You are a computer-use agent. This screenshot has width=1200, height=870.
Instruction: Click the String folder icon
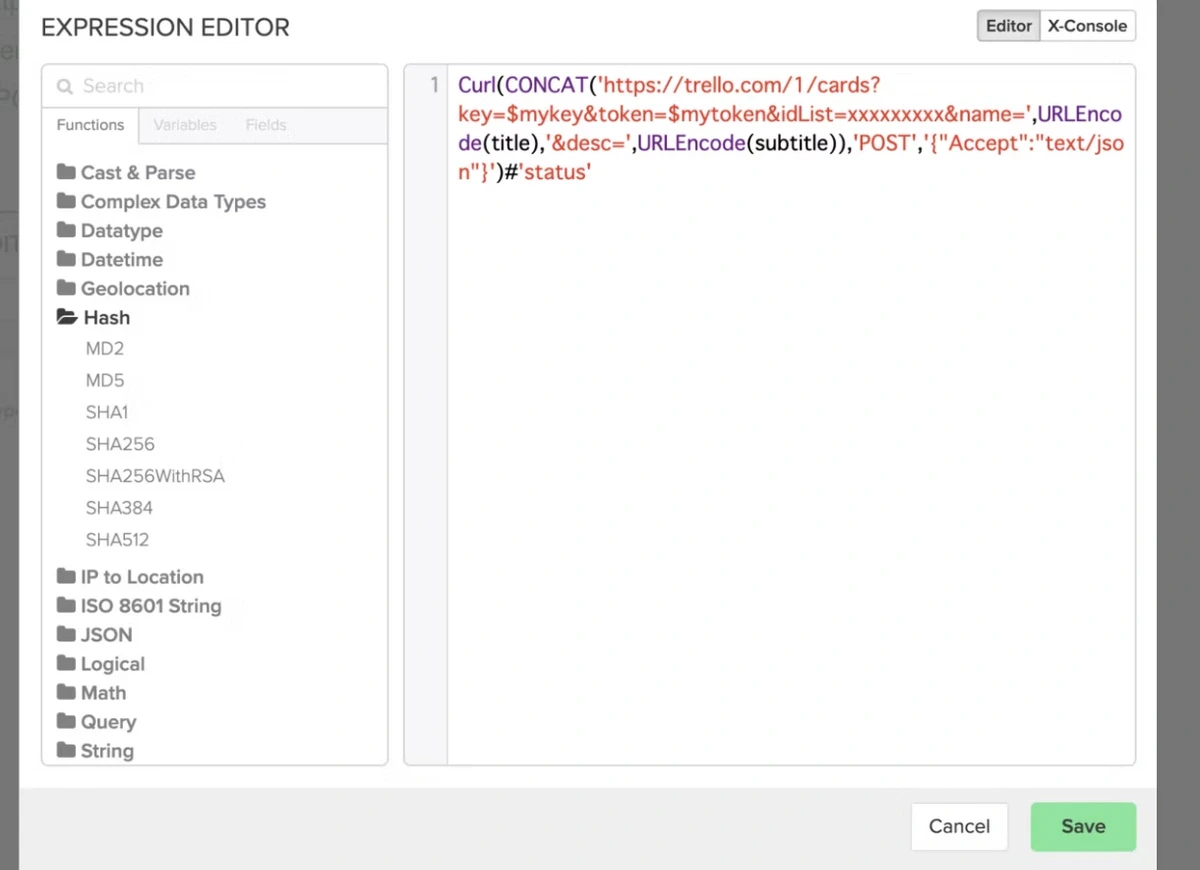click(66, 750)
